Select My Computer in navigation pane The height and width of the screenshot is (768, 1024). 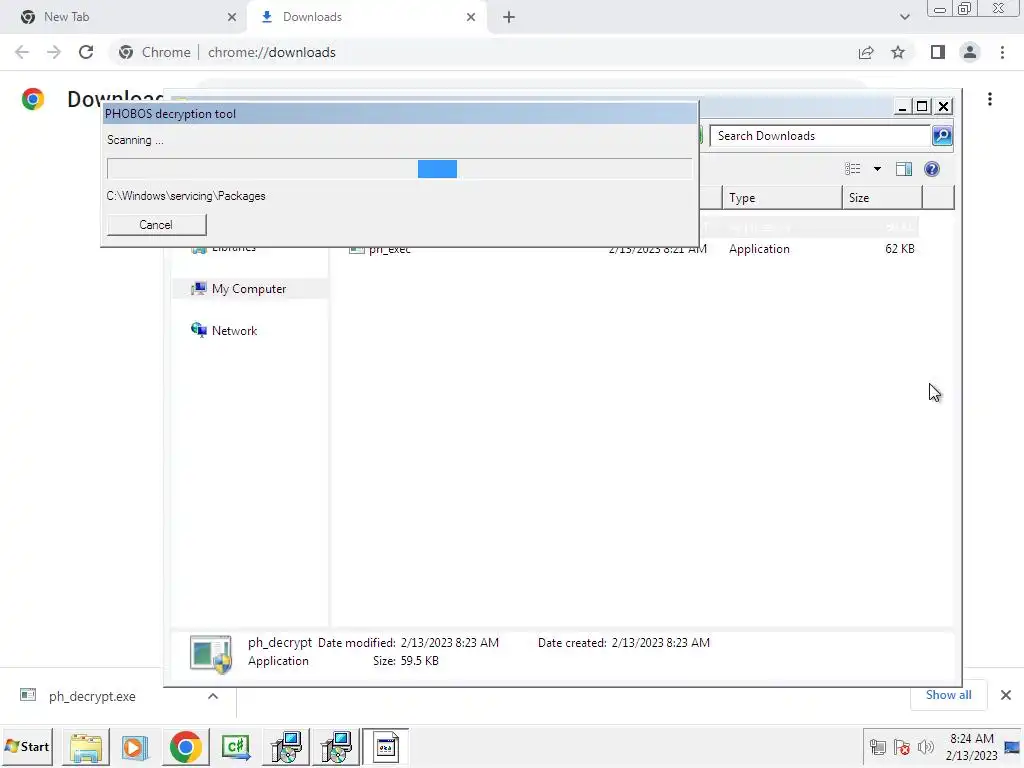pos(249,289)
